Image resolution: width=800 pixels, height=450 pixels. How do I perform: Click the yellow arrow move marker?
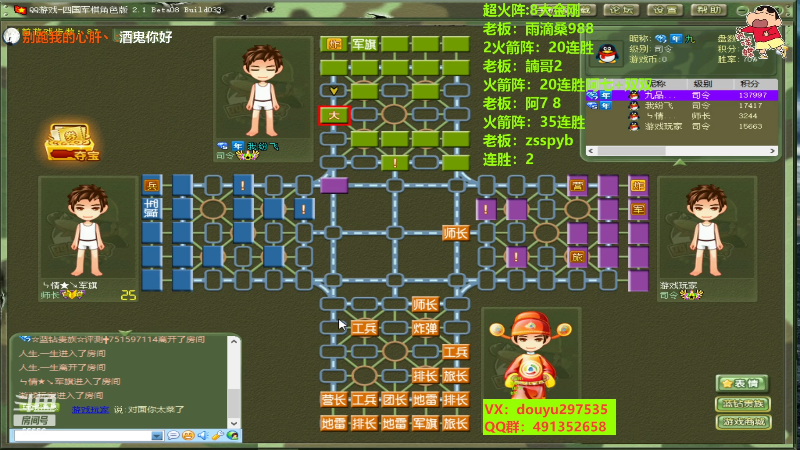point(334,91)
